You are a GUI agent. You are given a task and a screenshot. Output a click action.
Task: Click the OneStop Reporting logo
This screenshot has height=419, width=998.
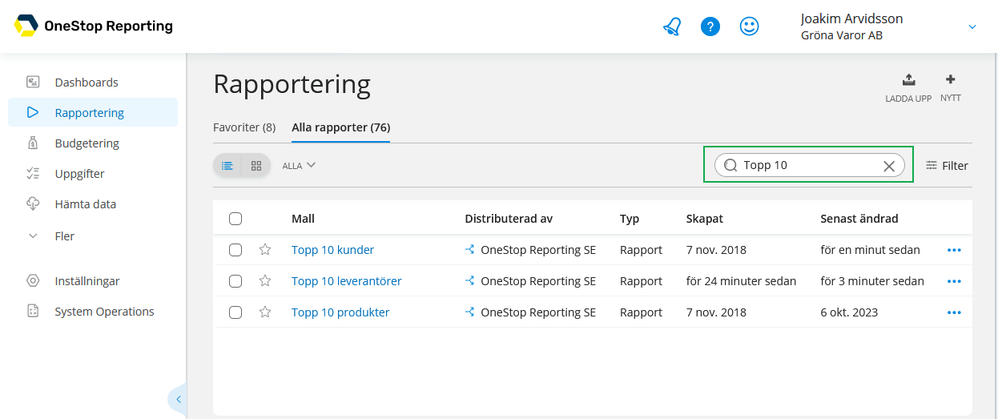pyautogui.click(x=93, y=26)
